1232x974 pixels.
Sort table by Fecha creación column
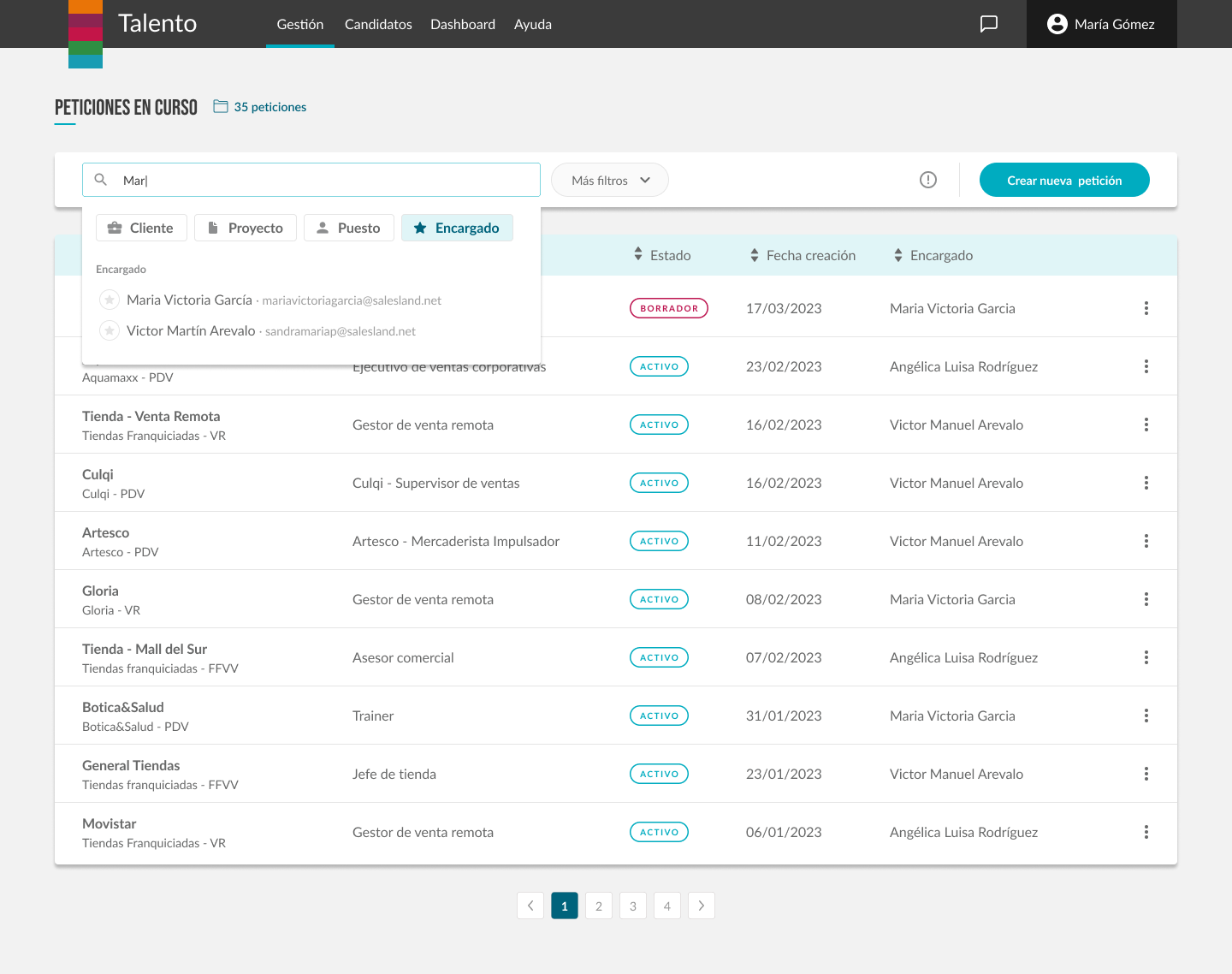802,255
